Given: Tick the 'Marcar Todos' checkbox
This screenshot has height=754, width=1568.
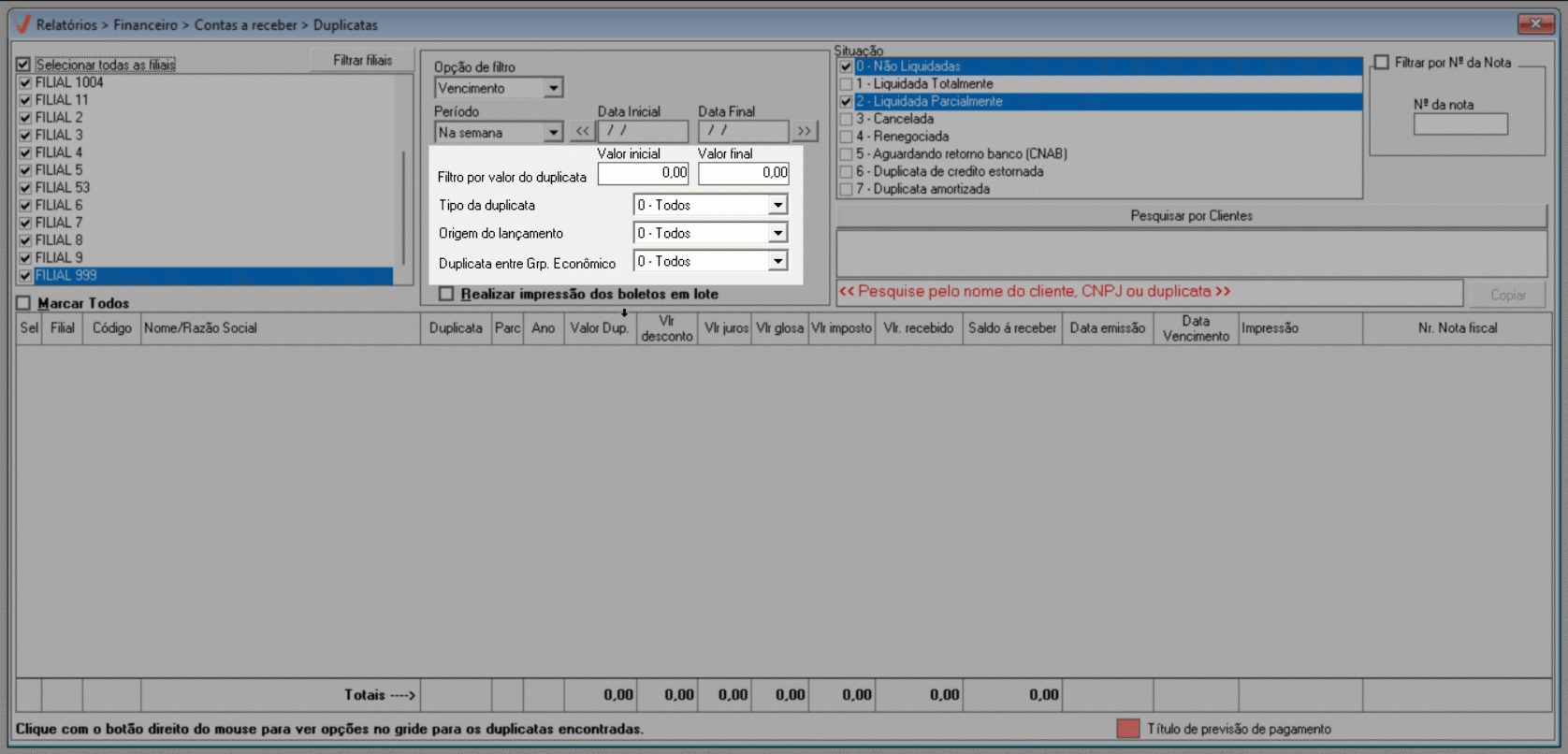Looking at the screenshot, I should click(23, 303).
